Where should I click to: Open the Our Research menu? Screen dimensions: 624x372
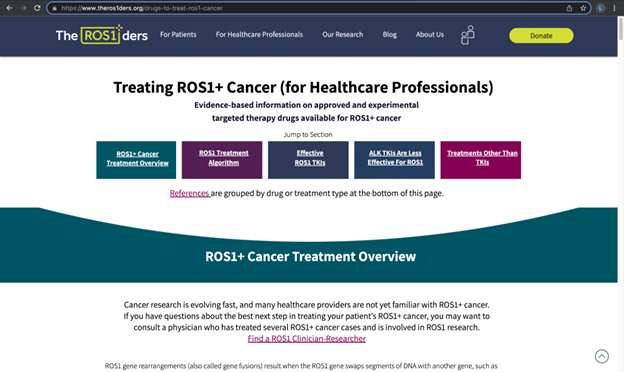(343, 35)
